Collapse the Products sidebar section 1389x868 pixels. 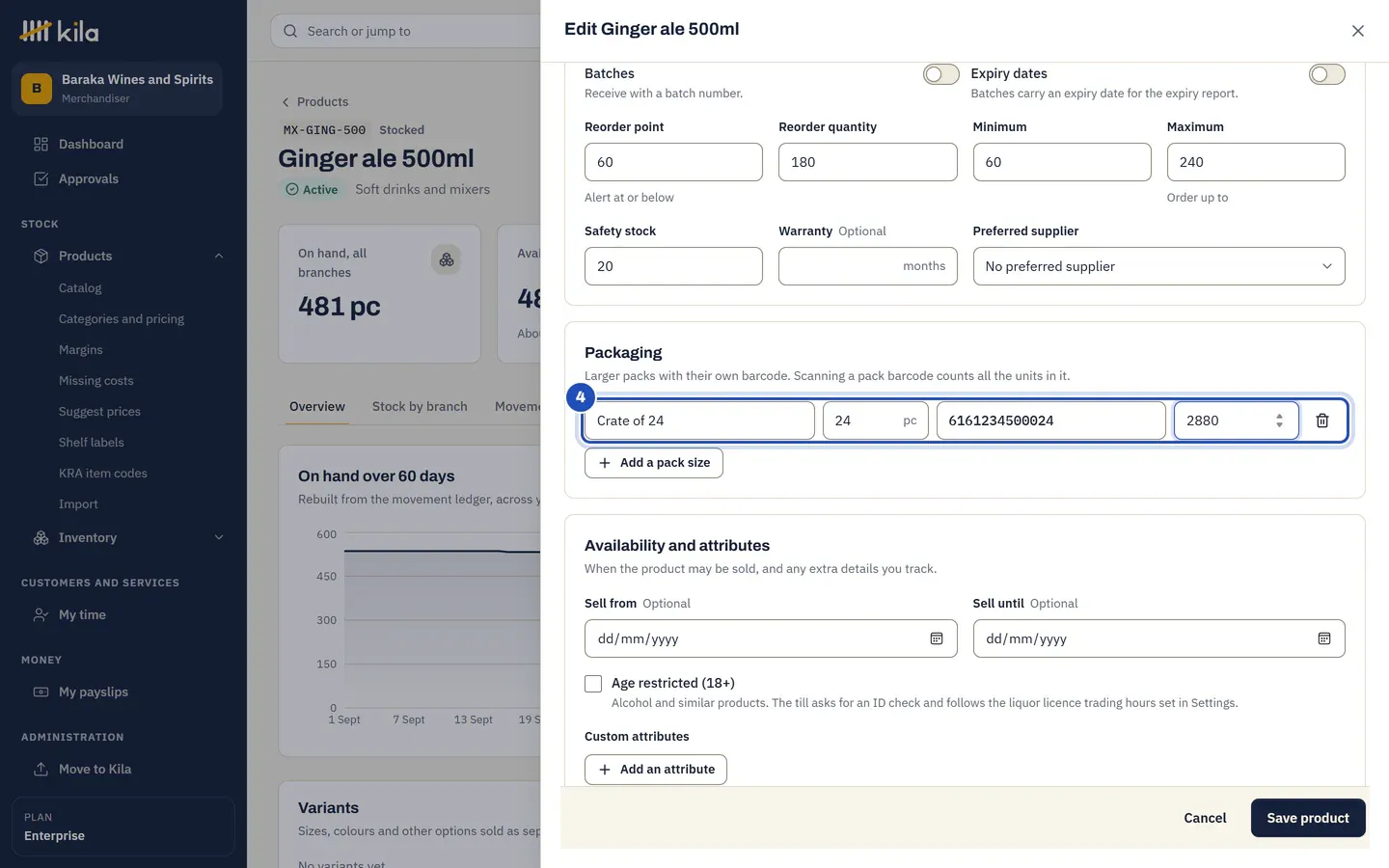click(x=219, y=256)
